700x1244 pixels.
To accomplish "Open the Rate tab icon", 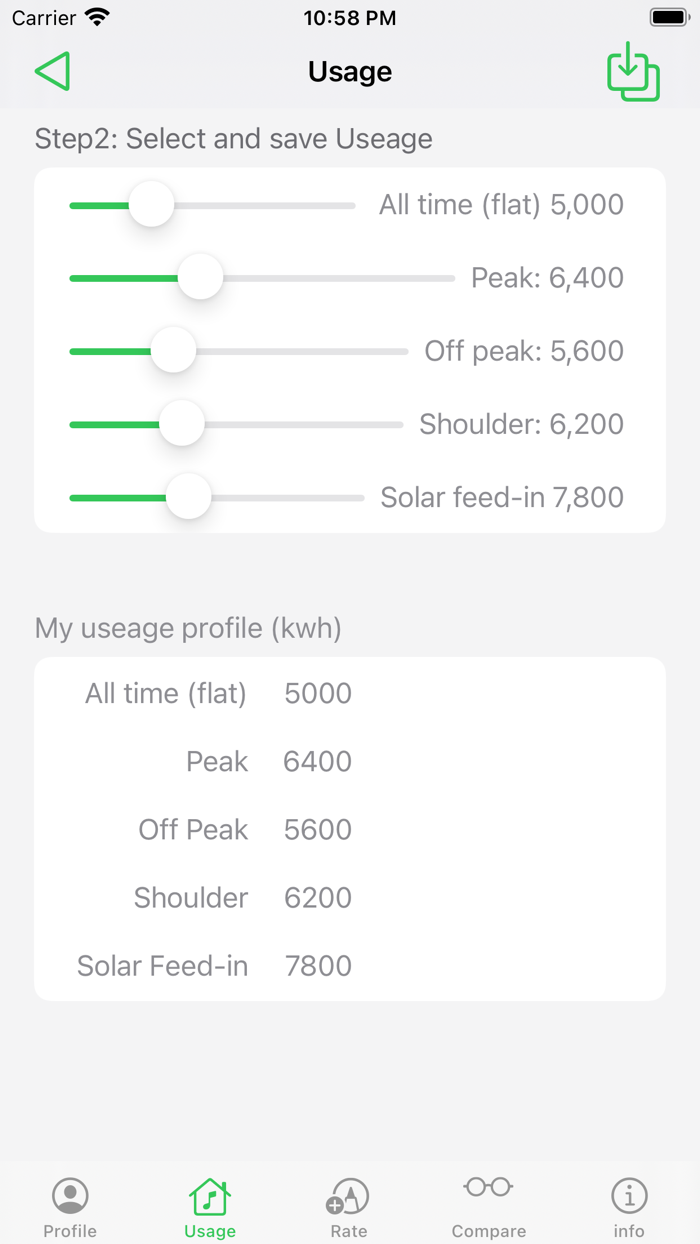I will [348, 1193].
